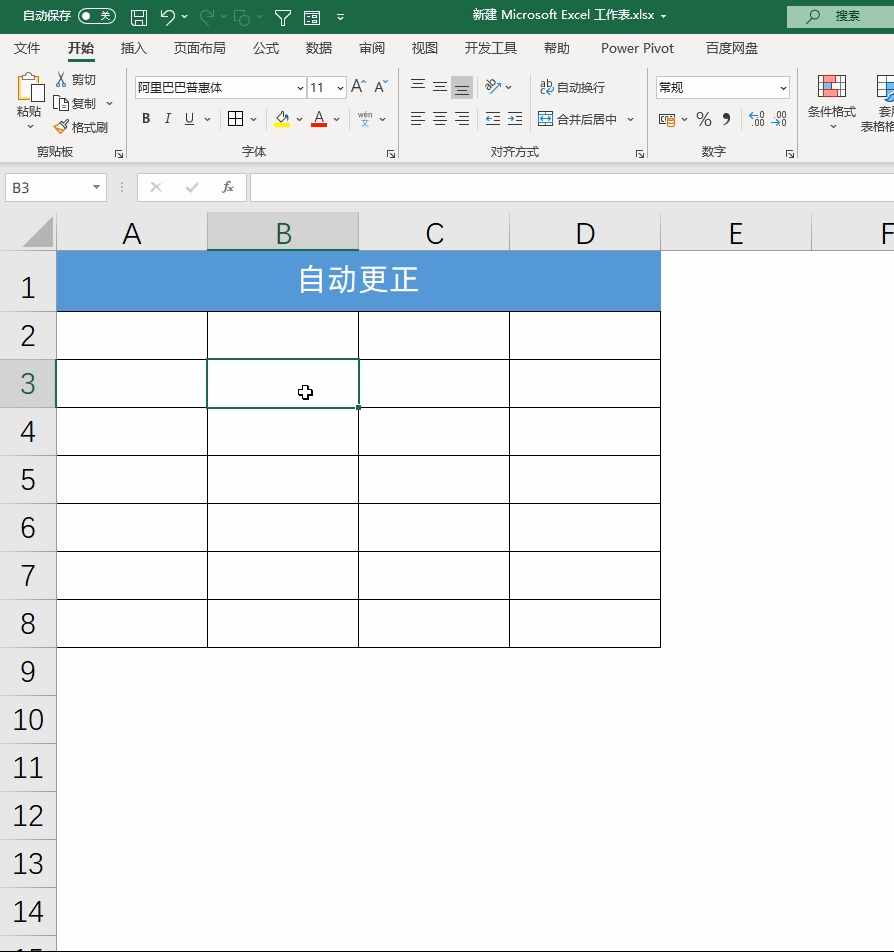The image size is (894, 952).
Task: Open the 文件 menu tab
Action: pos(27,48)
